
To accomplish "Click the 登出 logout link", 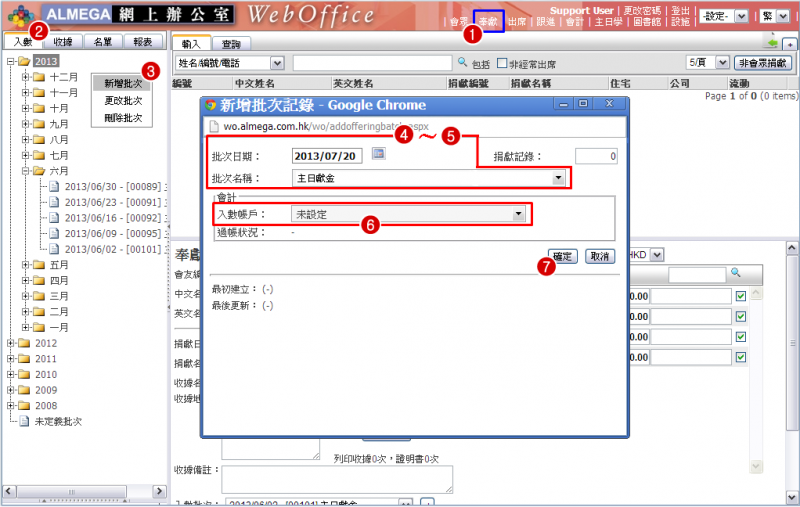I will tap(681, 11).
